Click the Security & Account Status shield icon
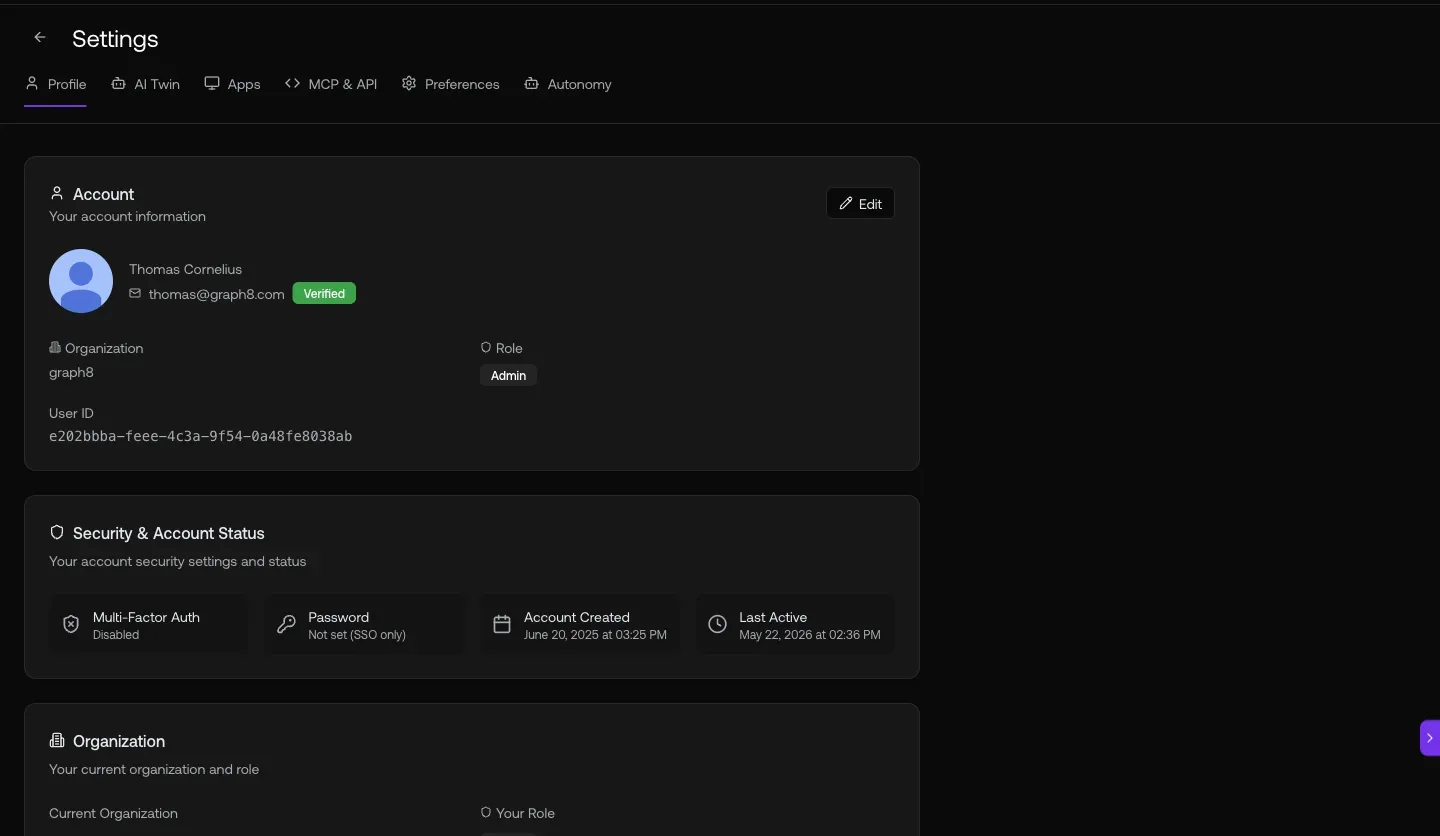 point(57,532)
